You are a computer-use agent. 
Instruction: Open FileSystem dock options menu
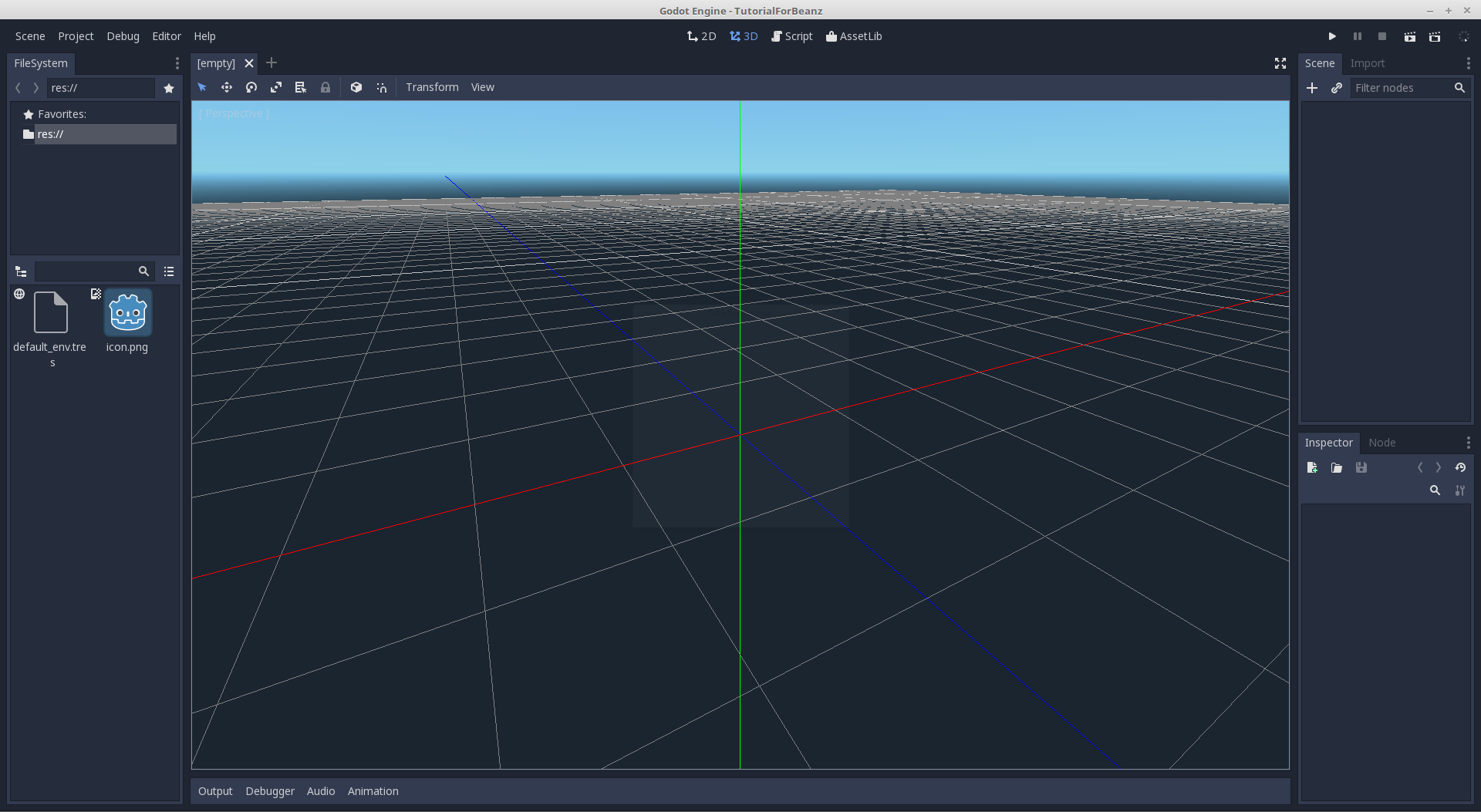pos(177,63)
